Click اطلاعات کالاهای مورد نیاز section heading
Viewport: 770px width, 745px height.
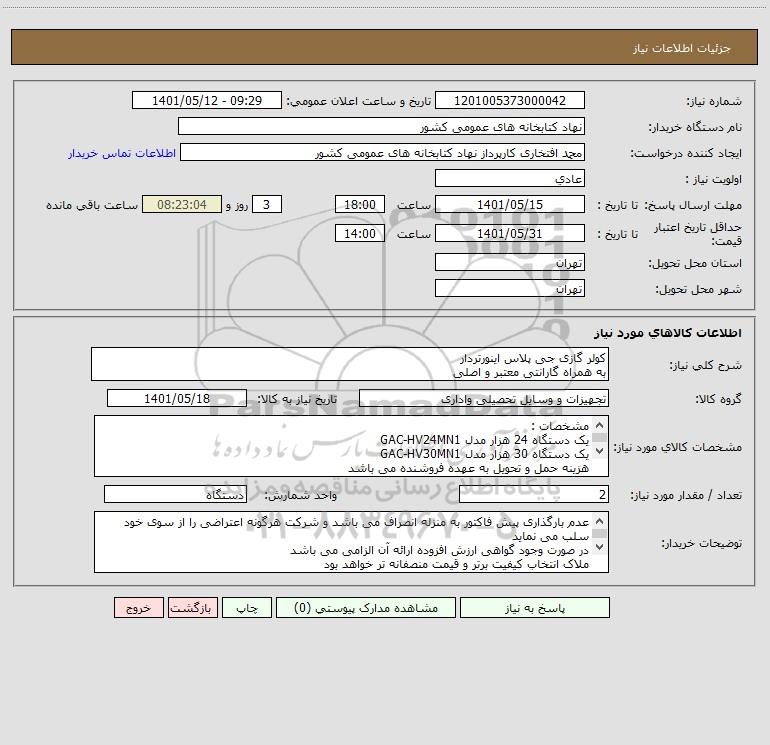[x=668, y=333]
